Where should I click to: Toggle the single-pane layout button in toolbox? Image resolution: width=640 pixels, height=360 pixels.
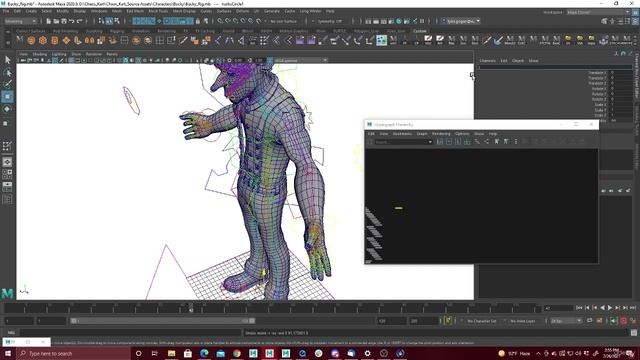[7, 162]
